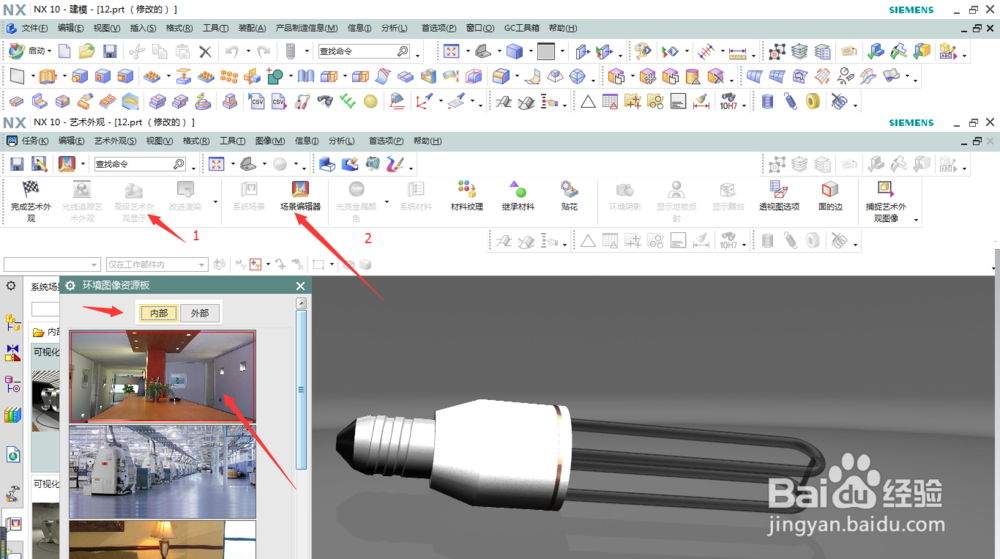Image resolution: width=1000 pixels, height=559 pixels.
Task: Click the 10H7 tolerance icon in modeling toolbar
Action: click(x=728, y=101)
